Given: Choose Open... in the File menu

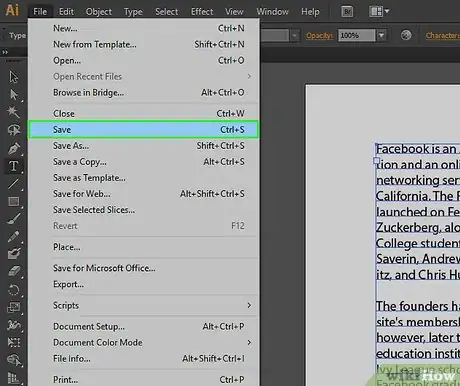Looking at the screenshot, I should (x=144, y=60).
